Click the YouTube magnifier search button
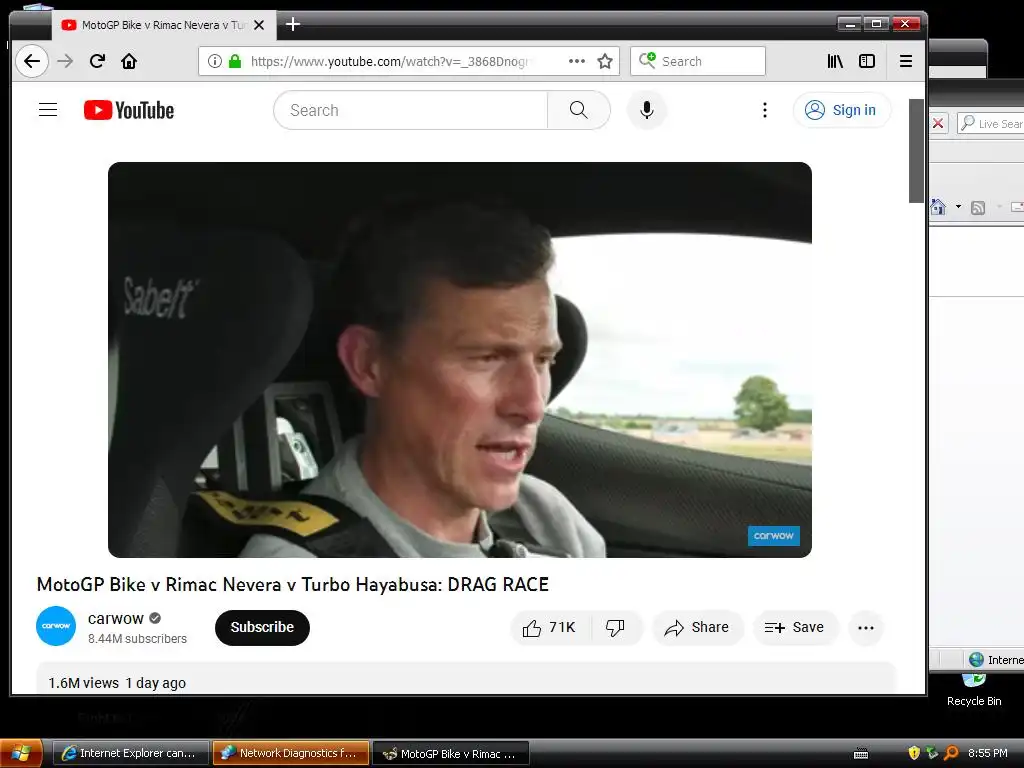The image size is (1024, 768). [579, 110]
